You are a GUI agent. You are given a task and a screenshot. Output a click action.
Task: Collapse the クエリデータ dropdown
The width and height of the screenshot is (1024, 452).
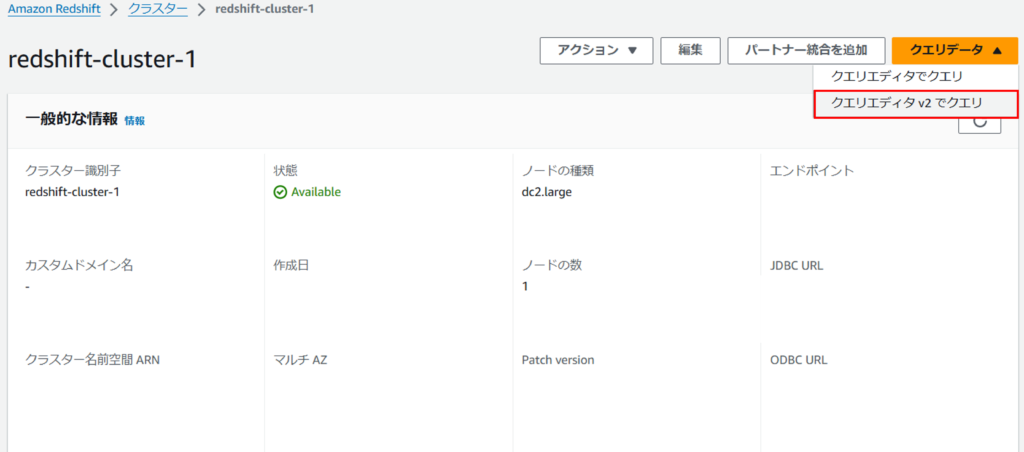pos(955,50)
